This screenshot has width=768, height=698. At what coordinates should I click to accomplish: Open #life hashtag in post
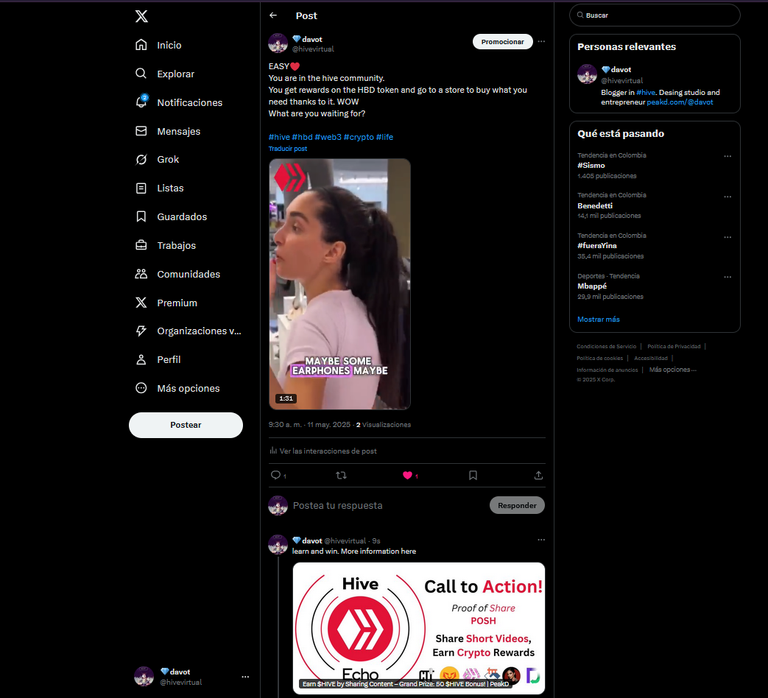click(384, 137)
